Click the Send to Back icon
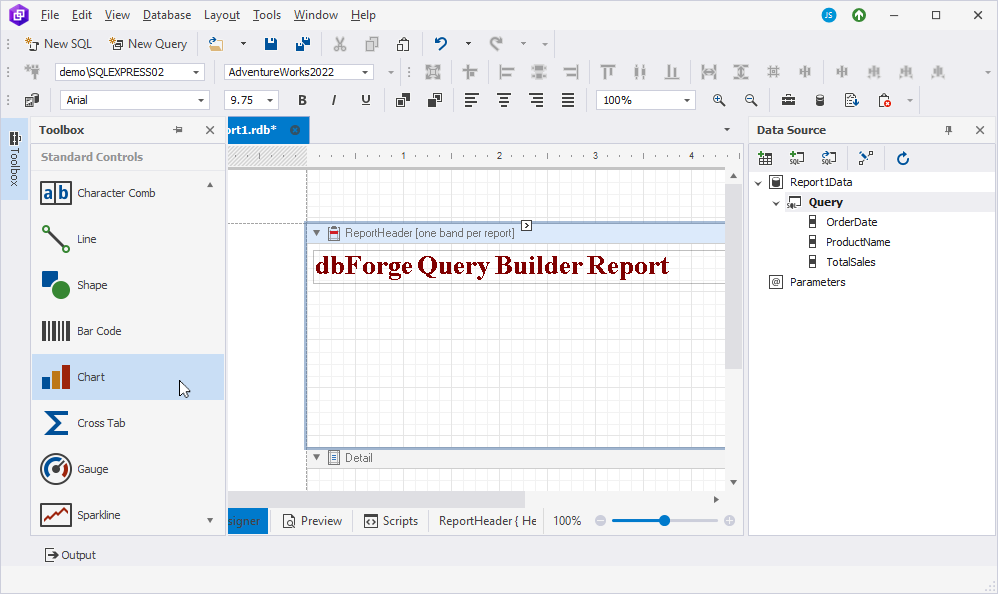 (435, 100)
